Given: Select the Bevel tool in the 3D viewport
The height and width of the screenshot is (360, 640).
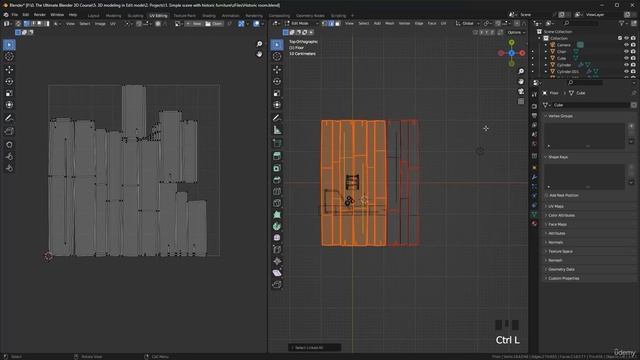Looking at the screenshot, I should coord(277,180).
